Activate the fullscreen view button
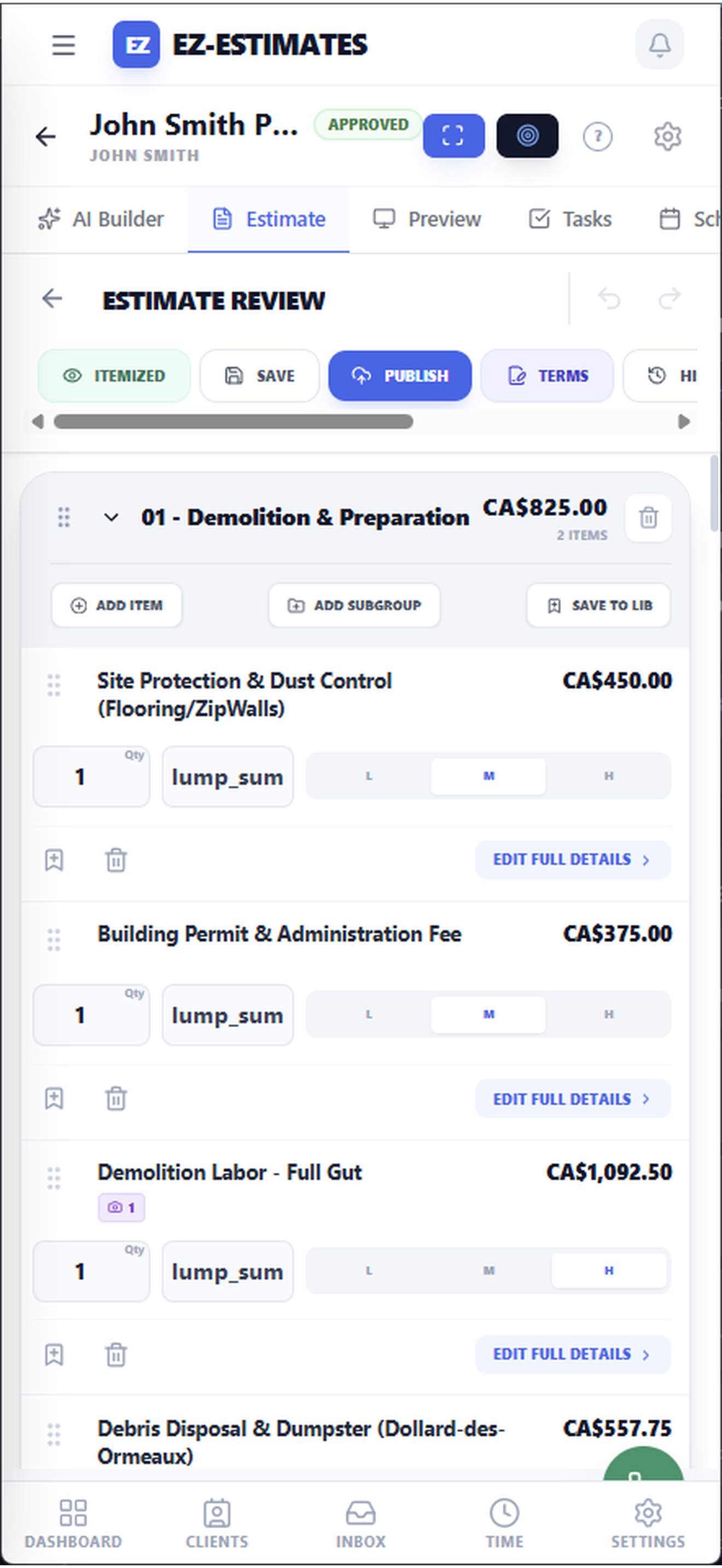 [x=454, y=136]
